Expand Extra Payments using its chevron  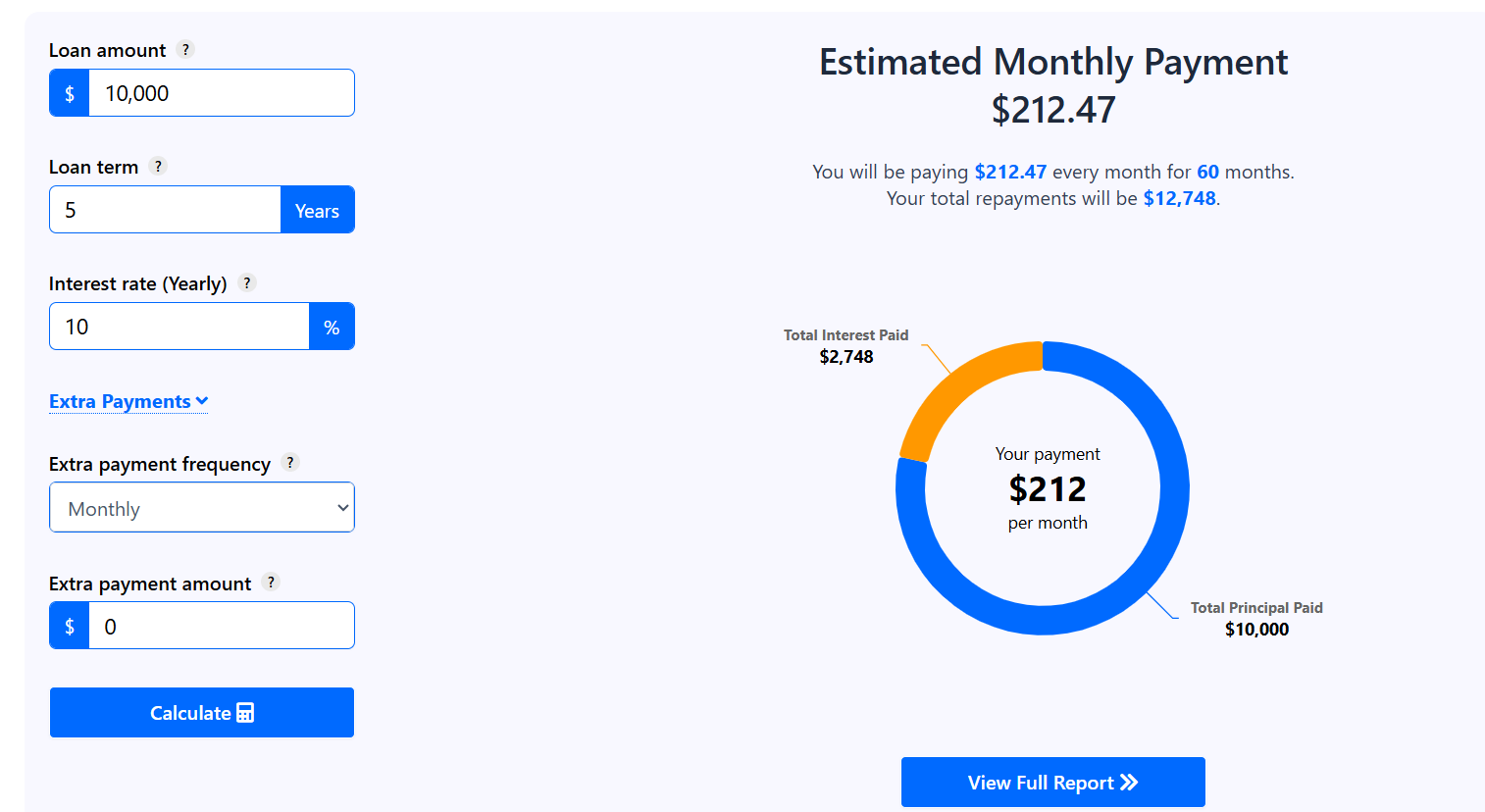point(203,401)
